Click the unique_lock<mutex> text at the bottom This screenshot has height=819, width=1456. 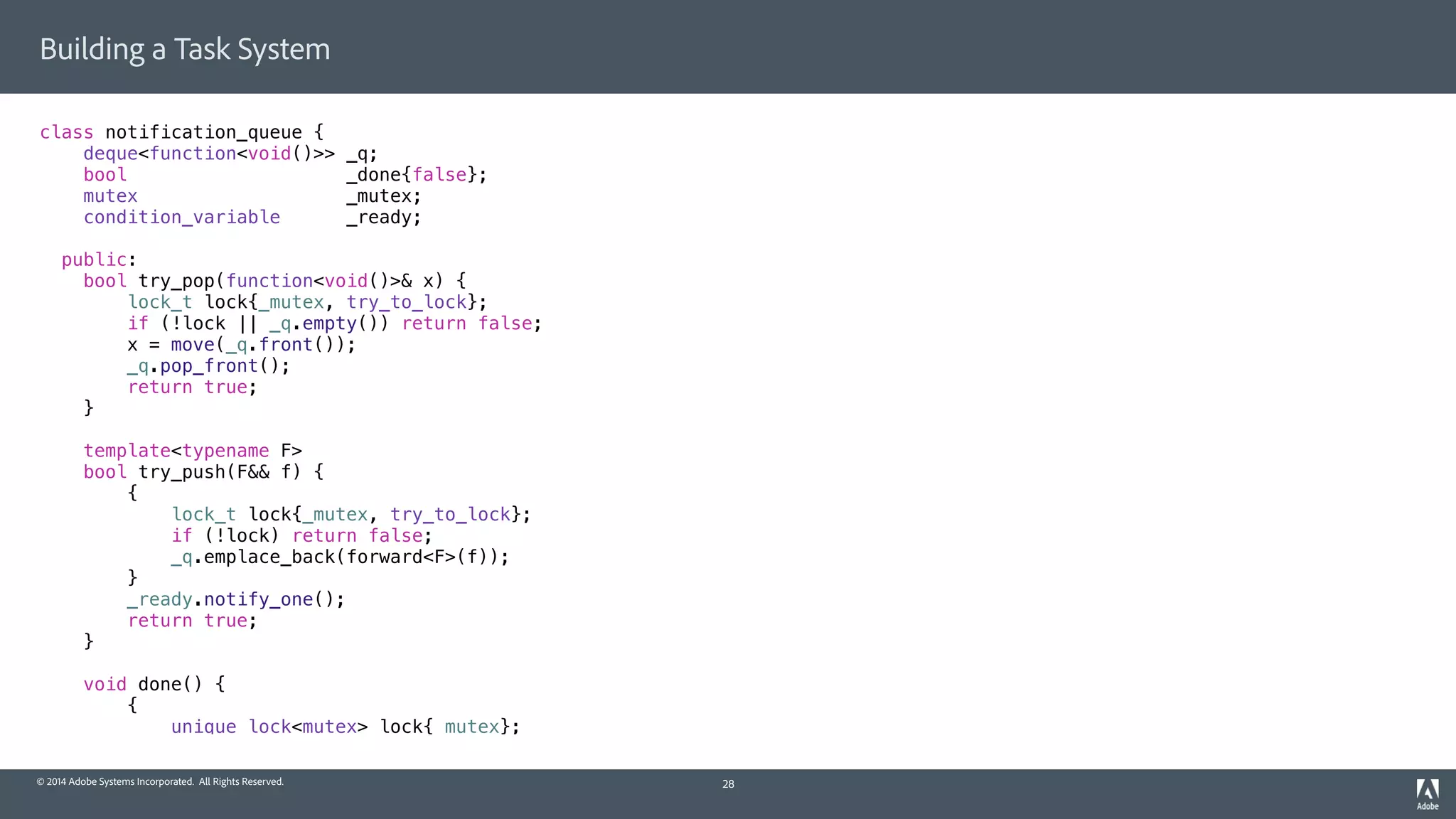(x=269, y=727)
